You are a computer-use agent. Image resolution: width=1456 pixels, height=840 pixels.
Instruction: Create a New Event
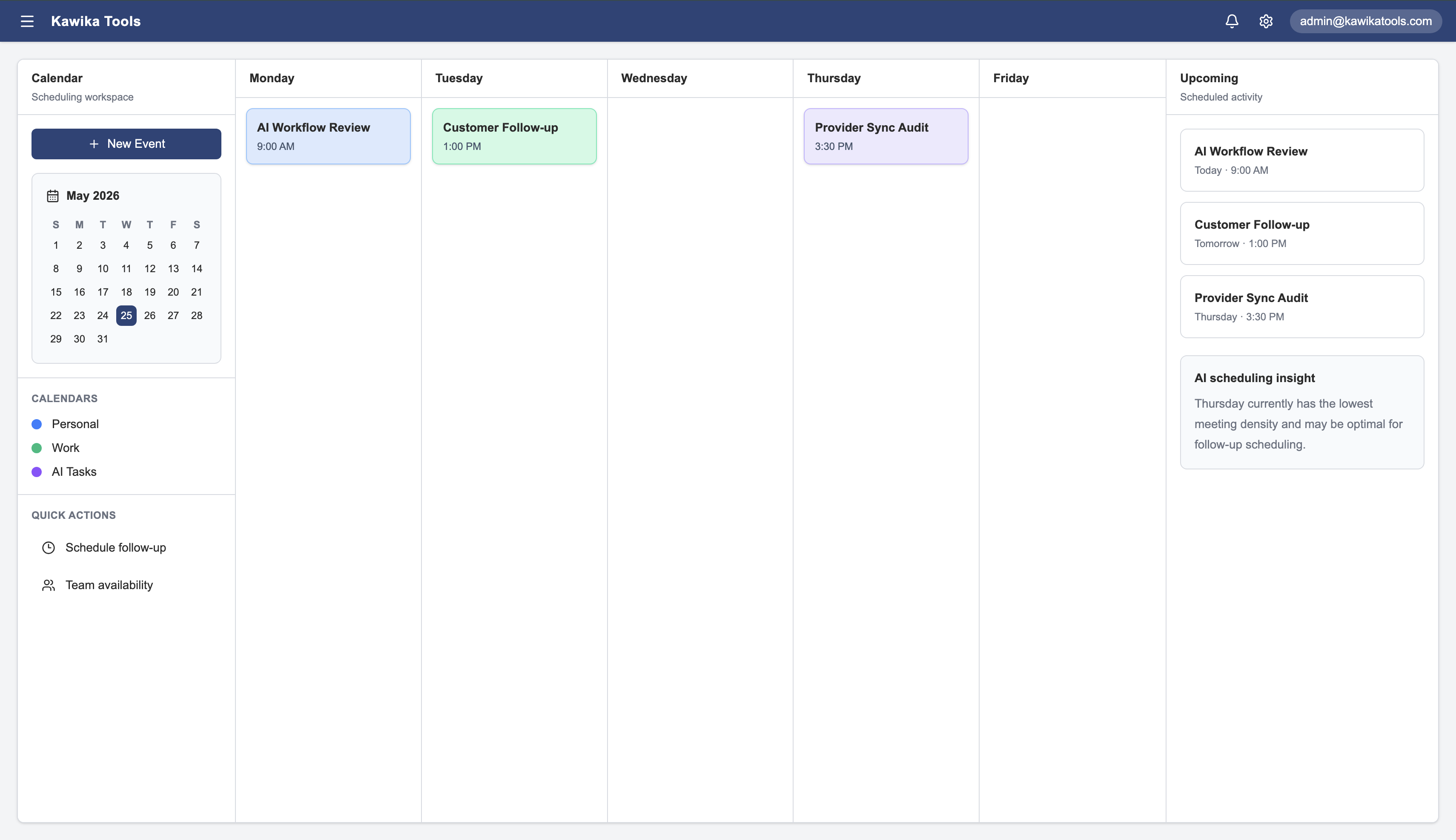(x=126, y=144)
